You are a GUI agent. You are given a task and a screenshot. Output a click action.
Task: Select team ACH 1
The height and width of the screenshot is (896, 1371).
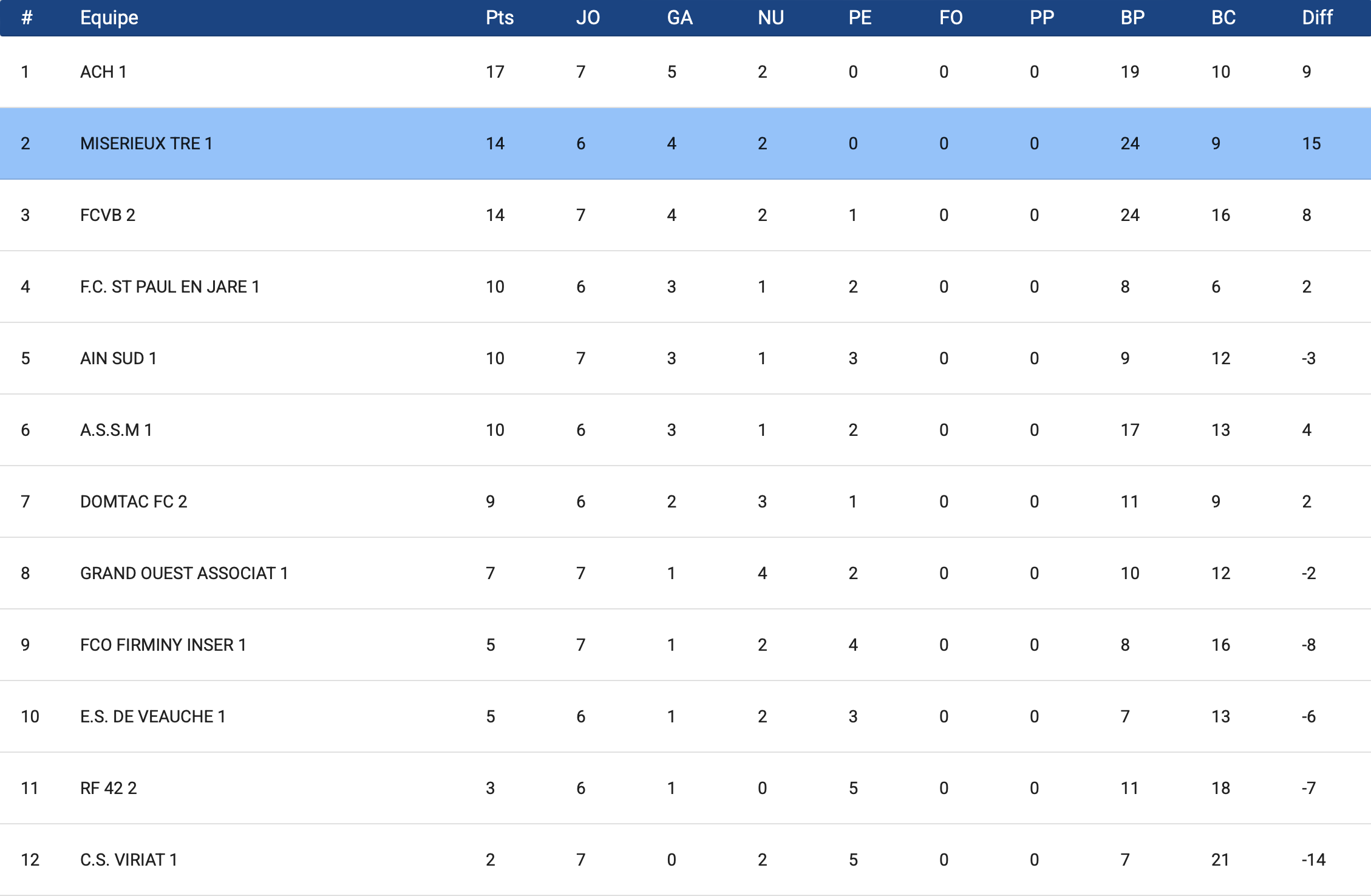point(103,72)
